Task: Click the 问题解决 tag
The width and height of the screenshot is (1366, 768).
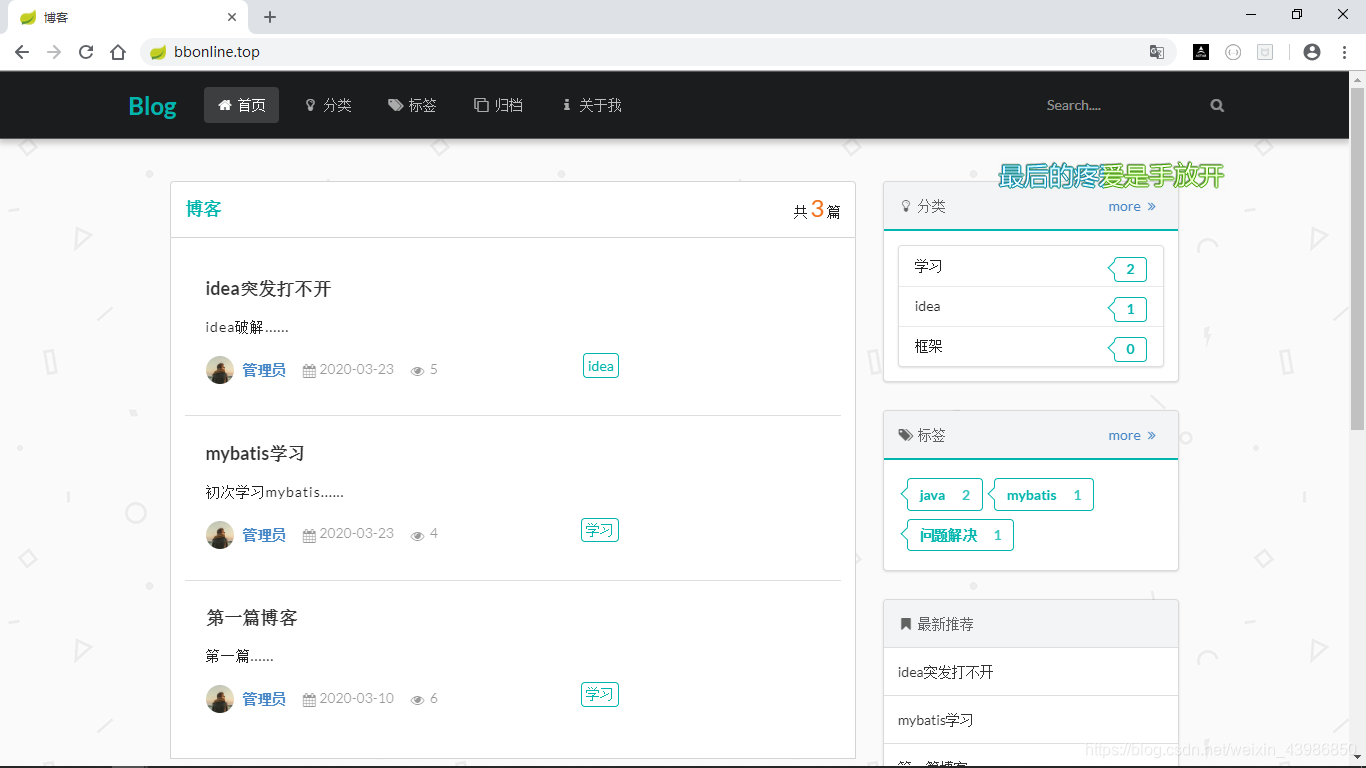Action: 959,535
